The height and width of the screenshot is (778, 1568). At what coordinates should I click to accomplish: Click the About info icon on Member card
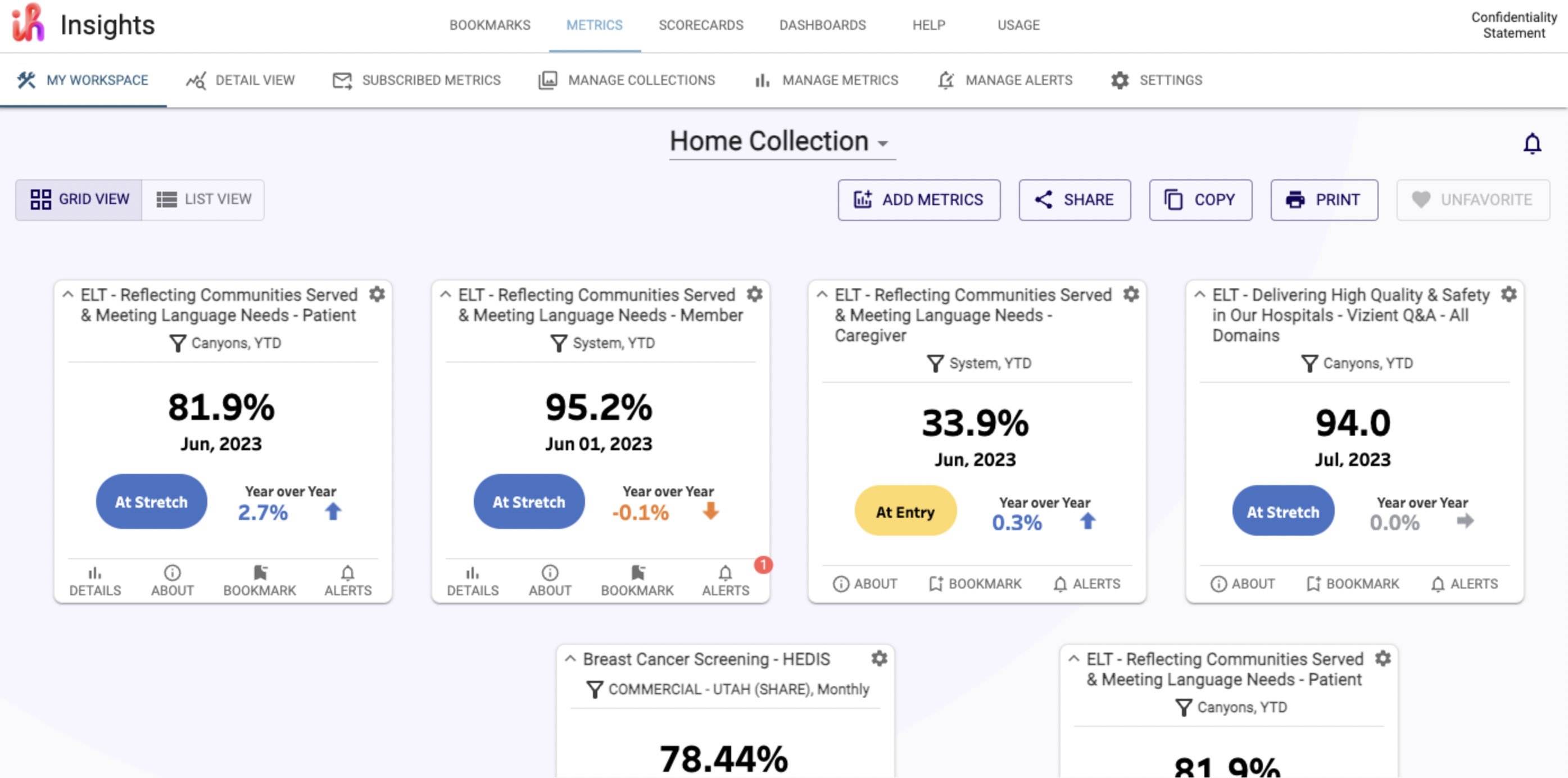coord(549,579)
